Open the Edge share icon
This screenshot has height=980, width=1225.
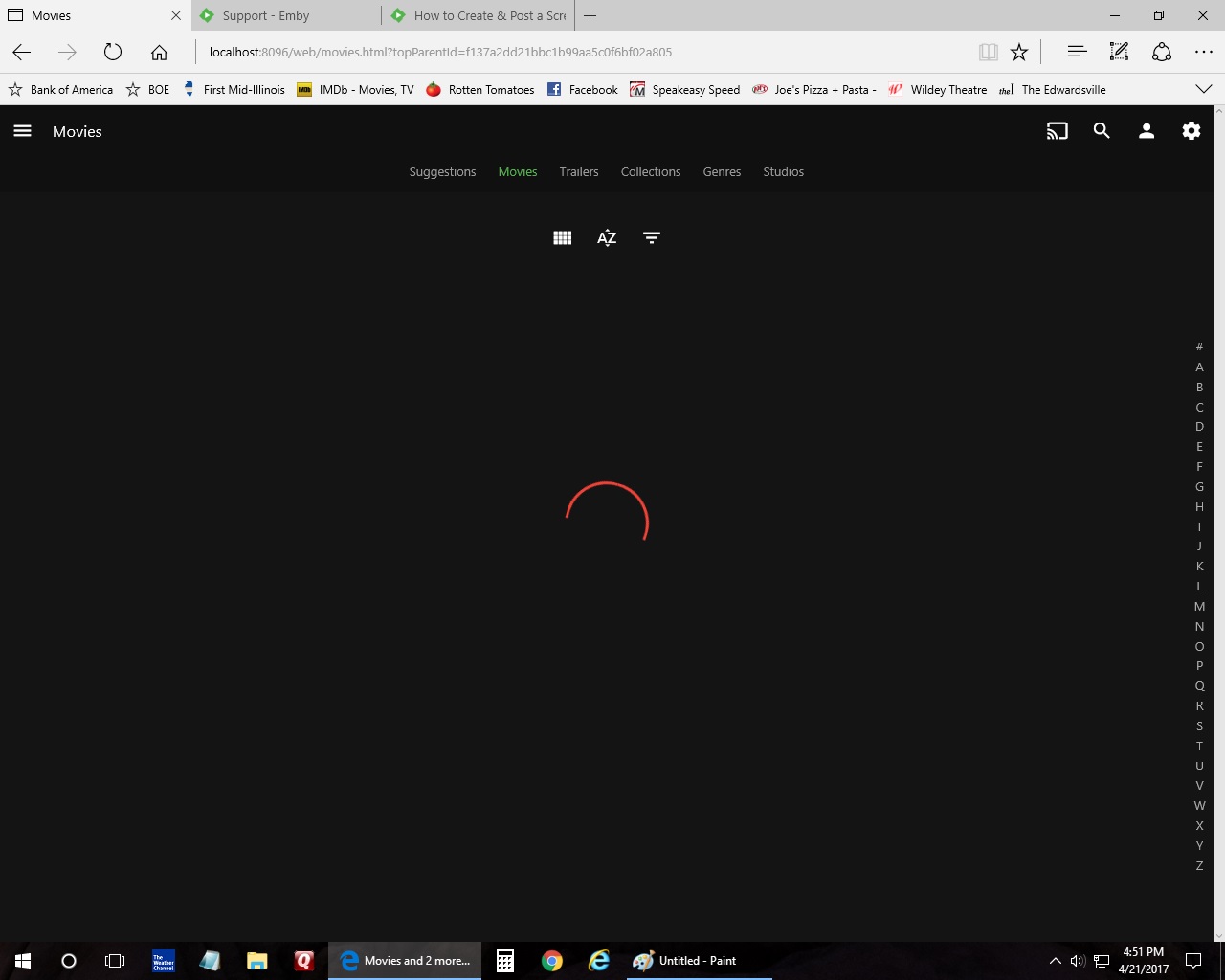point(1162,52)
